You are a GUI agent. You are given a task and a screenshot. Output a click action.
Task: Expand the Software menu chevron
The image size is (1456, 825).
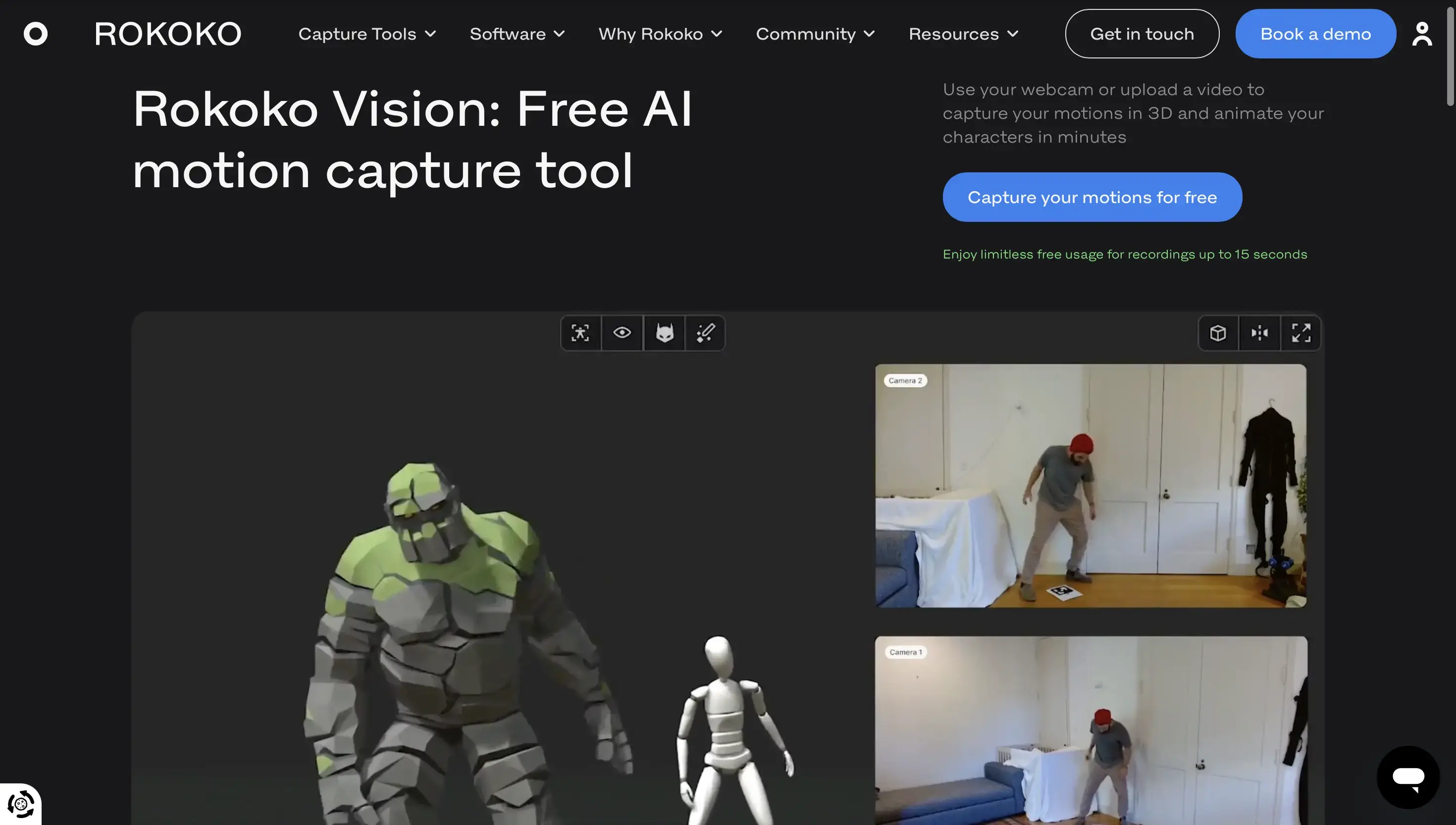pyautogui.click(x=559, y=34)
